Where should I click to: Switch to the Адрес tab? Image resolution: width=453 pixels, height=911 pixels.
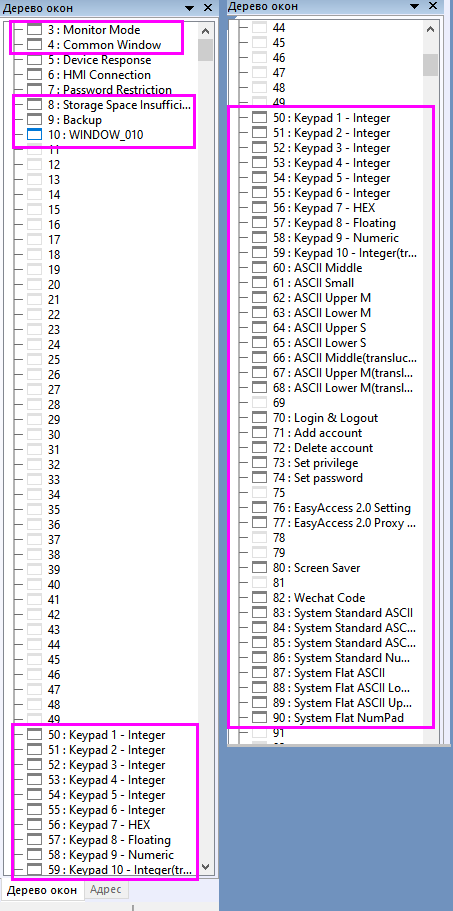click(106, 890)
